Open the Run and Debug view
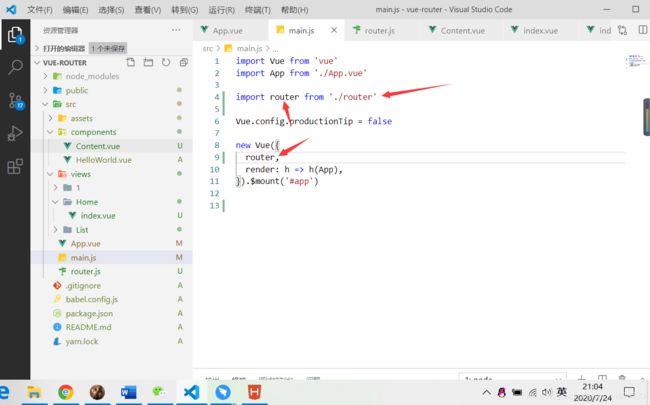 point(15,133)
